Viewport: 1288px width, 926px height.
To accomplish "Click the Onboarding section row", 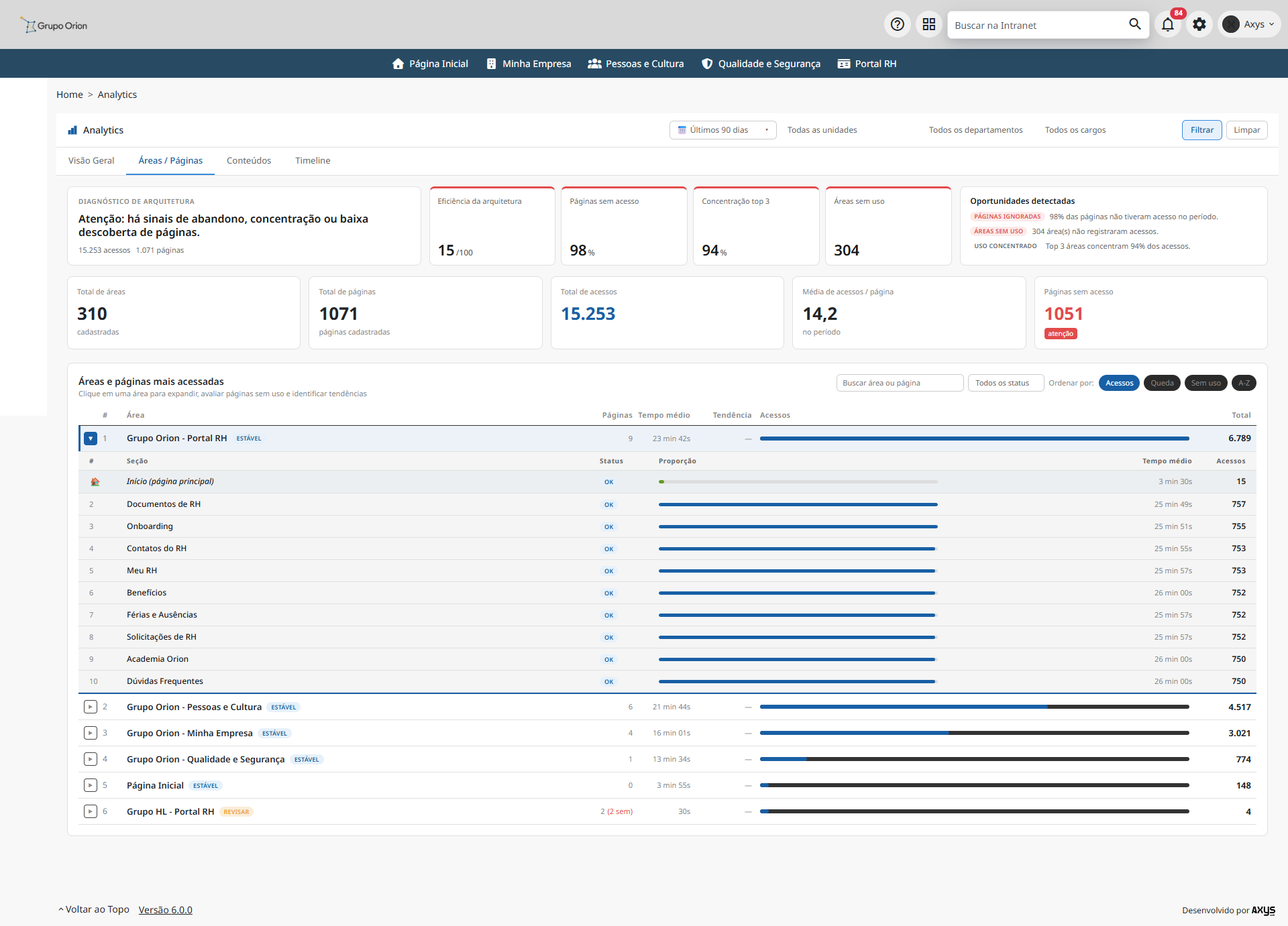I will (x=667, y=526).
